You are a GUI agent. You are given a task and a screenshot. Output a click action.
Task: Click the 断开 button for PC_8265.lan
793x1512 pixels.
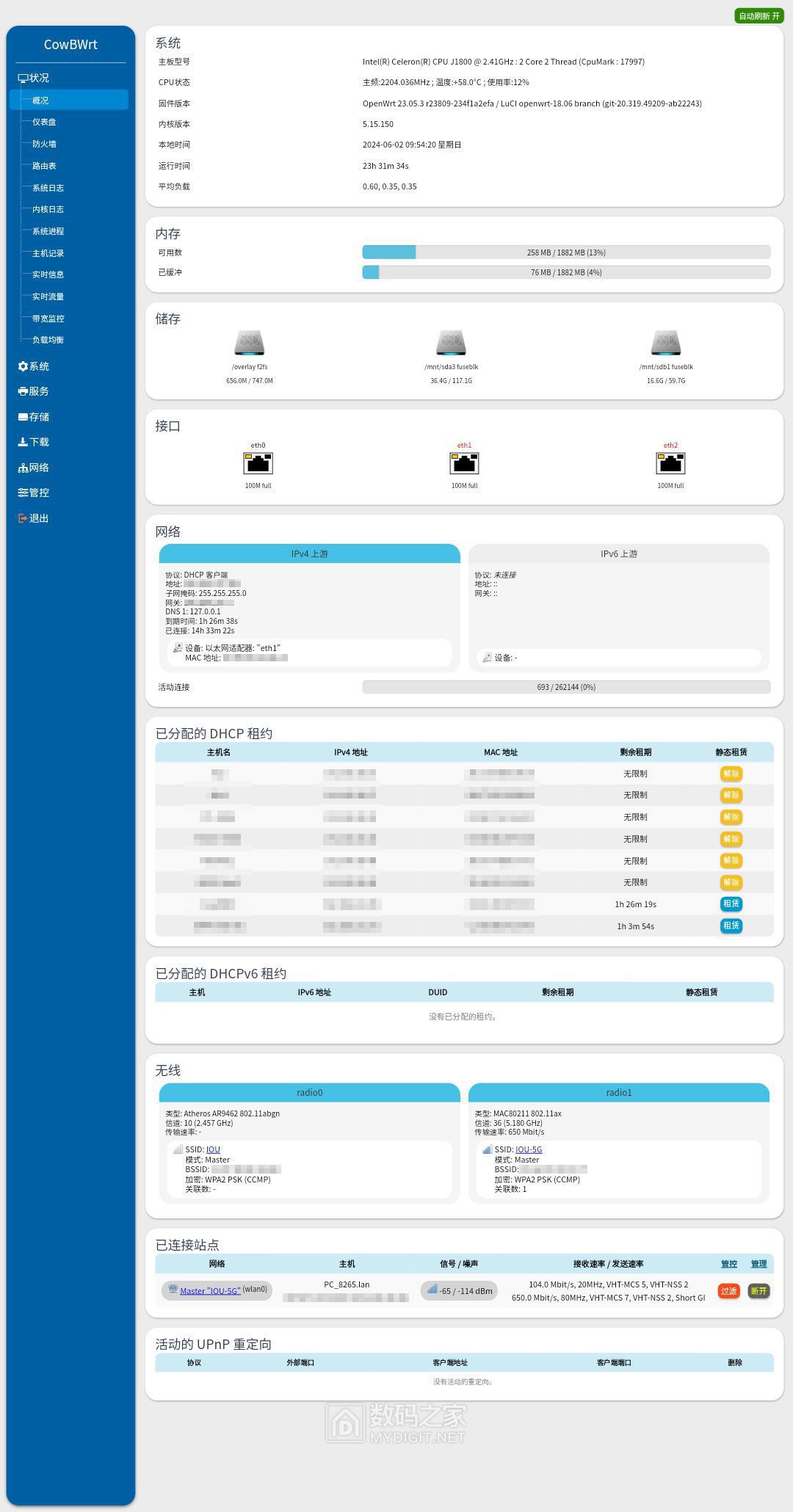click(758, 1291)
